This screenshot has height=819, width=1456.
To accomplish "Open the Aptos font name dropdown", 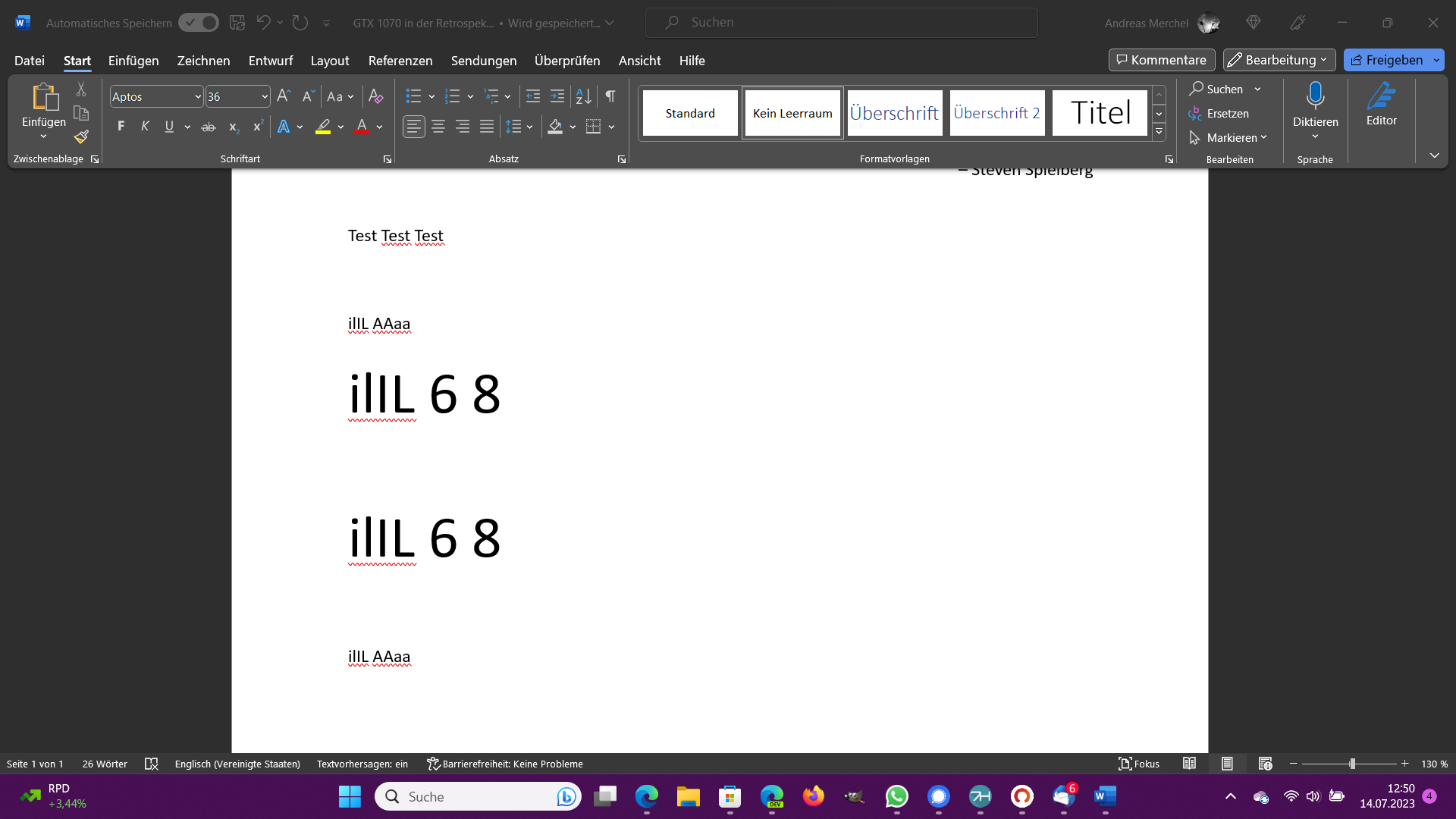I will [198, 96].
